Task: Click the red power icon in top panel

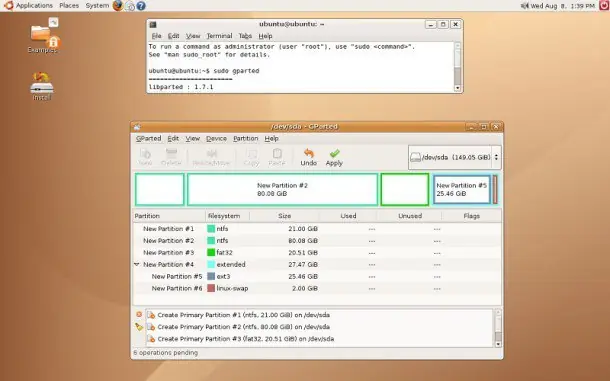Action: click(603, 5)
